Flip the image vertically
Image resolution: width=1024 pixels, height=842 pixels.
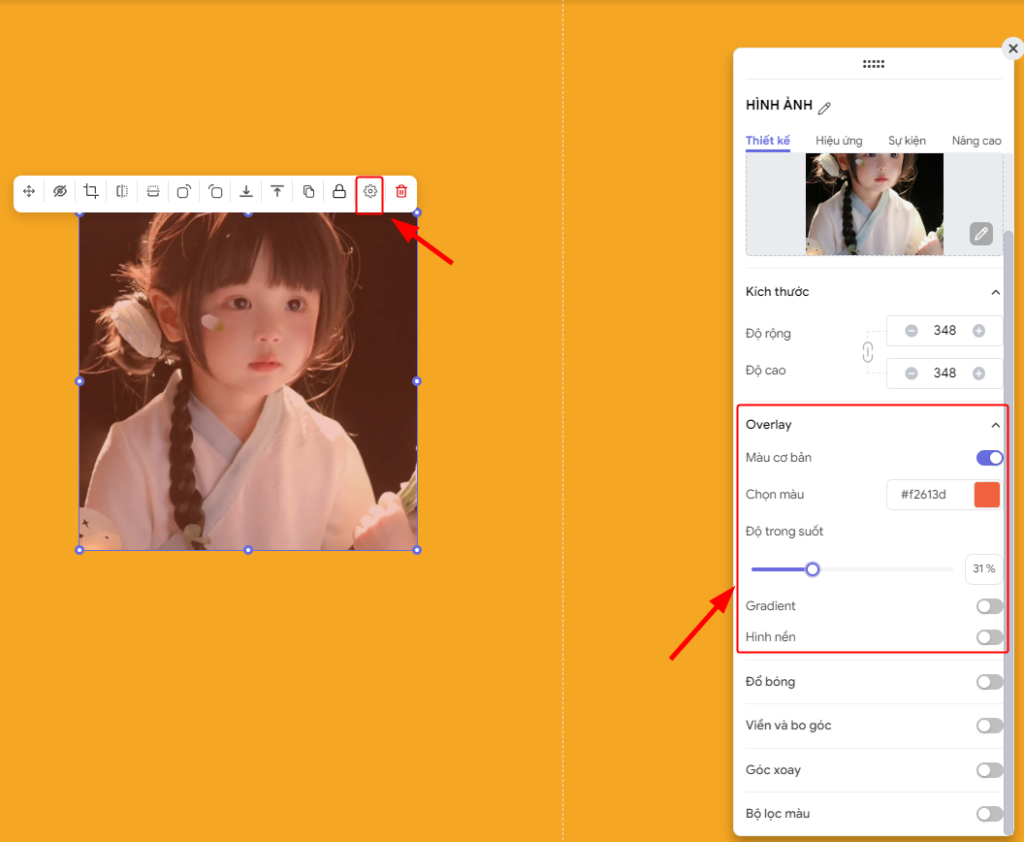click(x=153, y=191)
